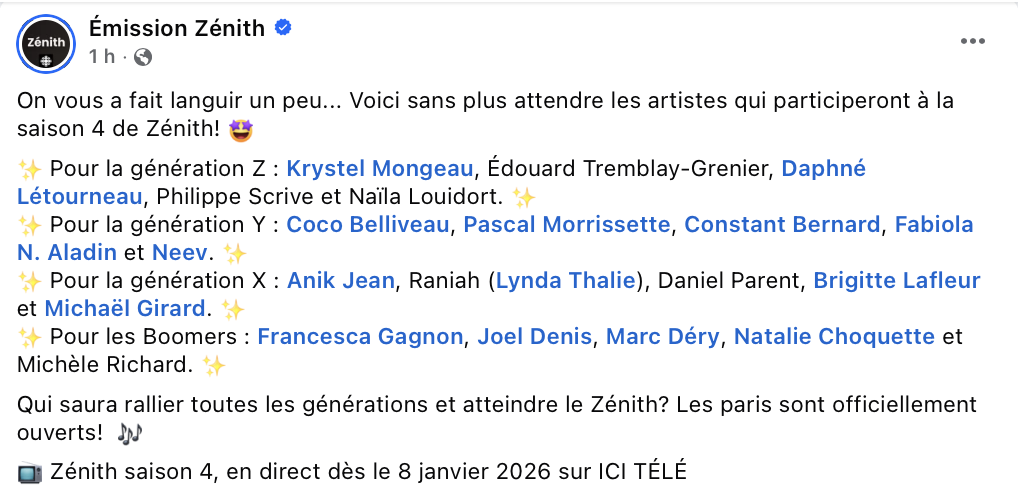Click the 1 h post timestamp
Image resolution: width=1018 pixels, height=502 pixels.
(x=102, y=58)
